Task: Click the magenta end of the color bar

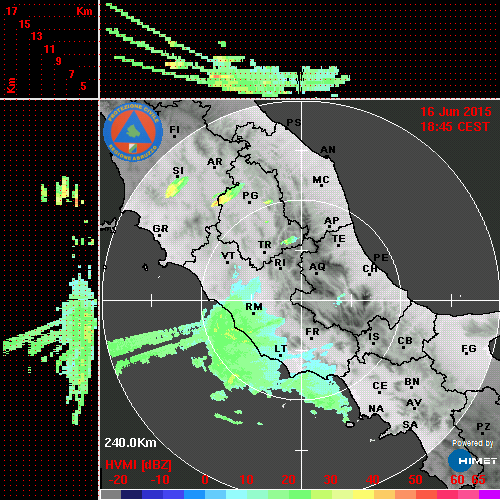Action: point(489,494)
